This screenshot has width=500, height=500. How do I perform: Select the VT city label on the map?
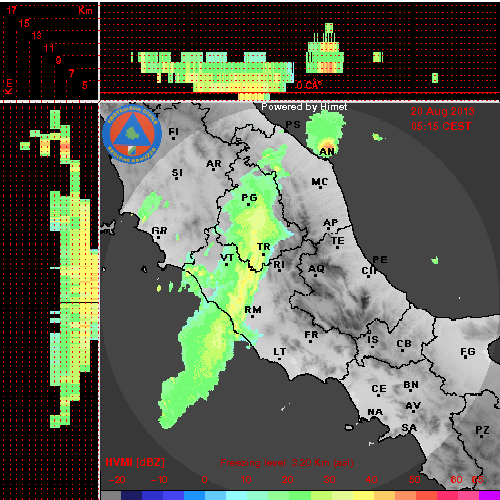[227, 258]
